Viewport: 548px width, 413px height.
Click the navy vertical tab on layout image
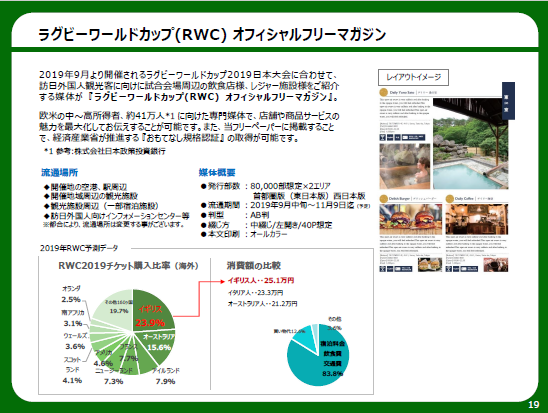pyautogui.click(x=508, y=101)
